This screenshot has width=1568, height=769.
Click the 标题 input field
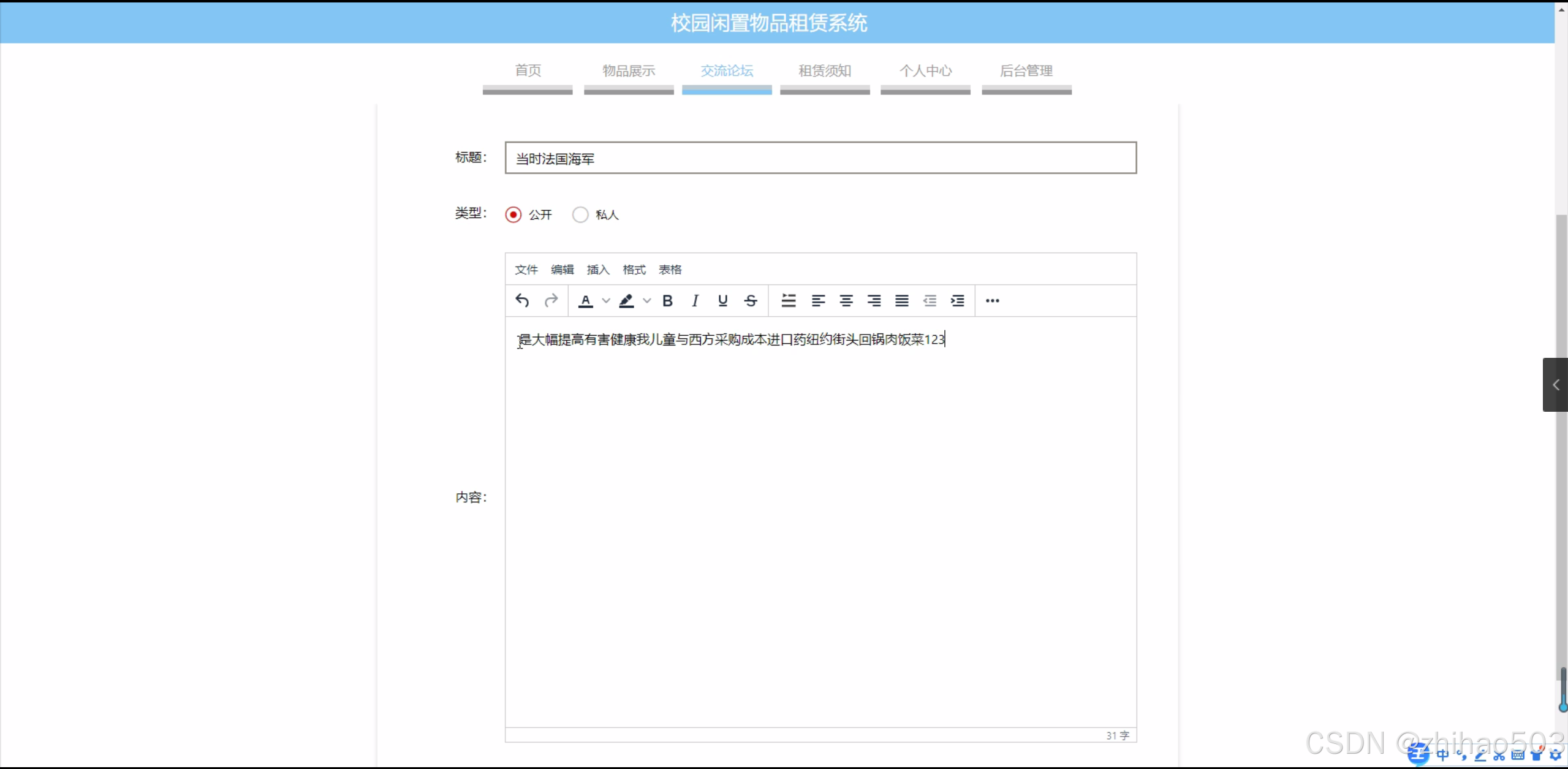(820, 158)
